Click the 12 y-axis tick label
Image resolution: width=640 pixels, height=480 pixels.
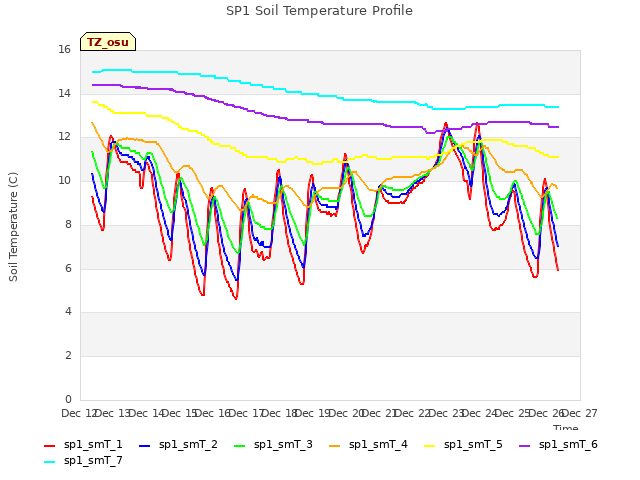point(64,137)
